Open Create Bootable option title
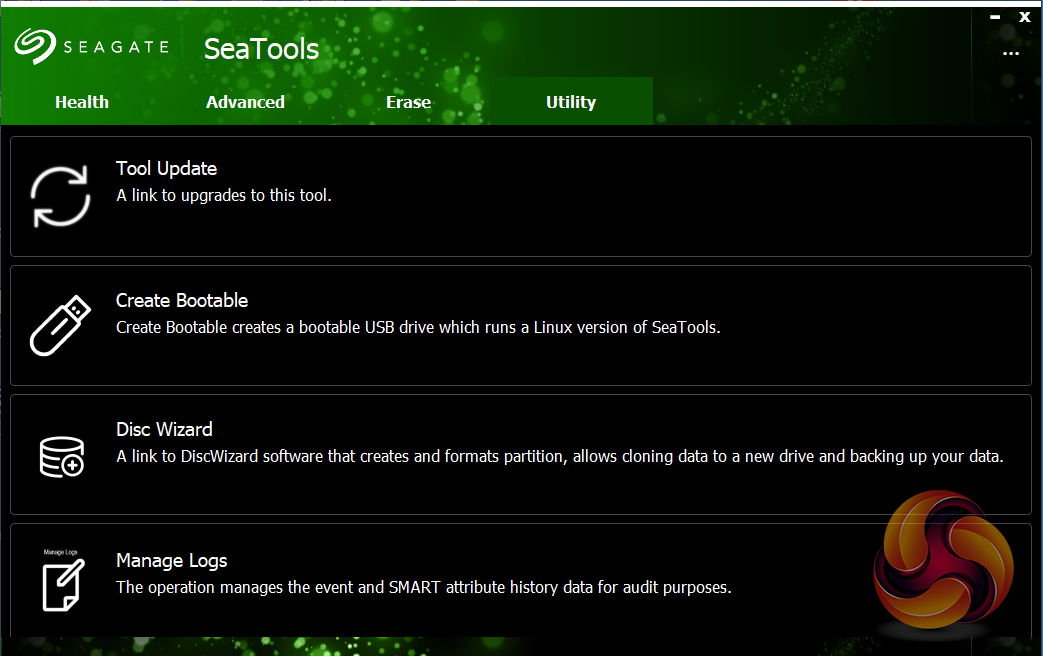The image size is (1043, 656). [x=182, y=300]
